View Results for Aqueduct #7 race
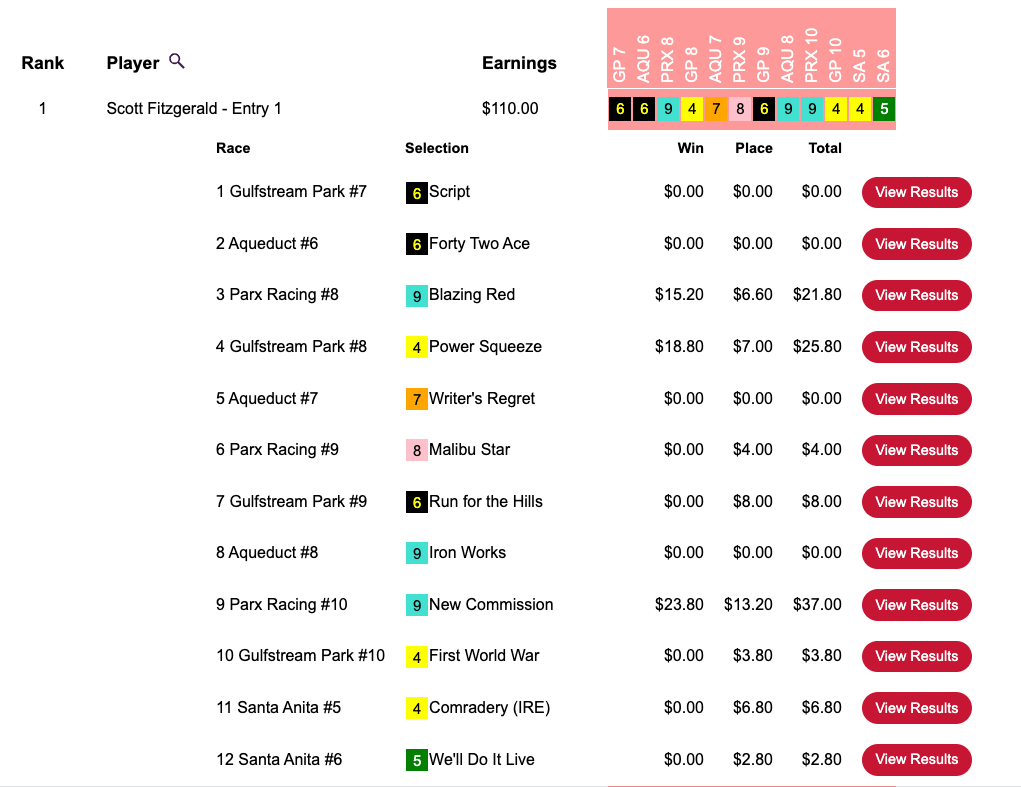Screen dimensions: 1021x787 (x=916, y=399)
